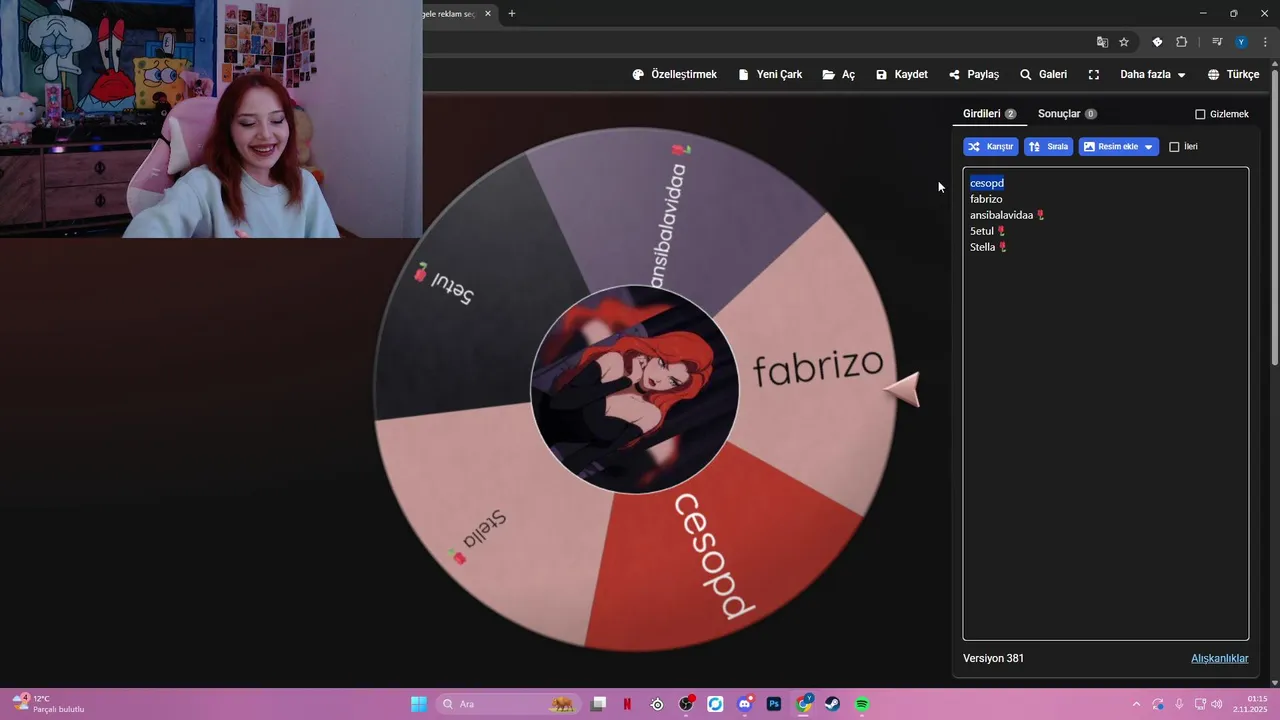Open the weather widget showing 12°C

click(48, 704)
